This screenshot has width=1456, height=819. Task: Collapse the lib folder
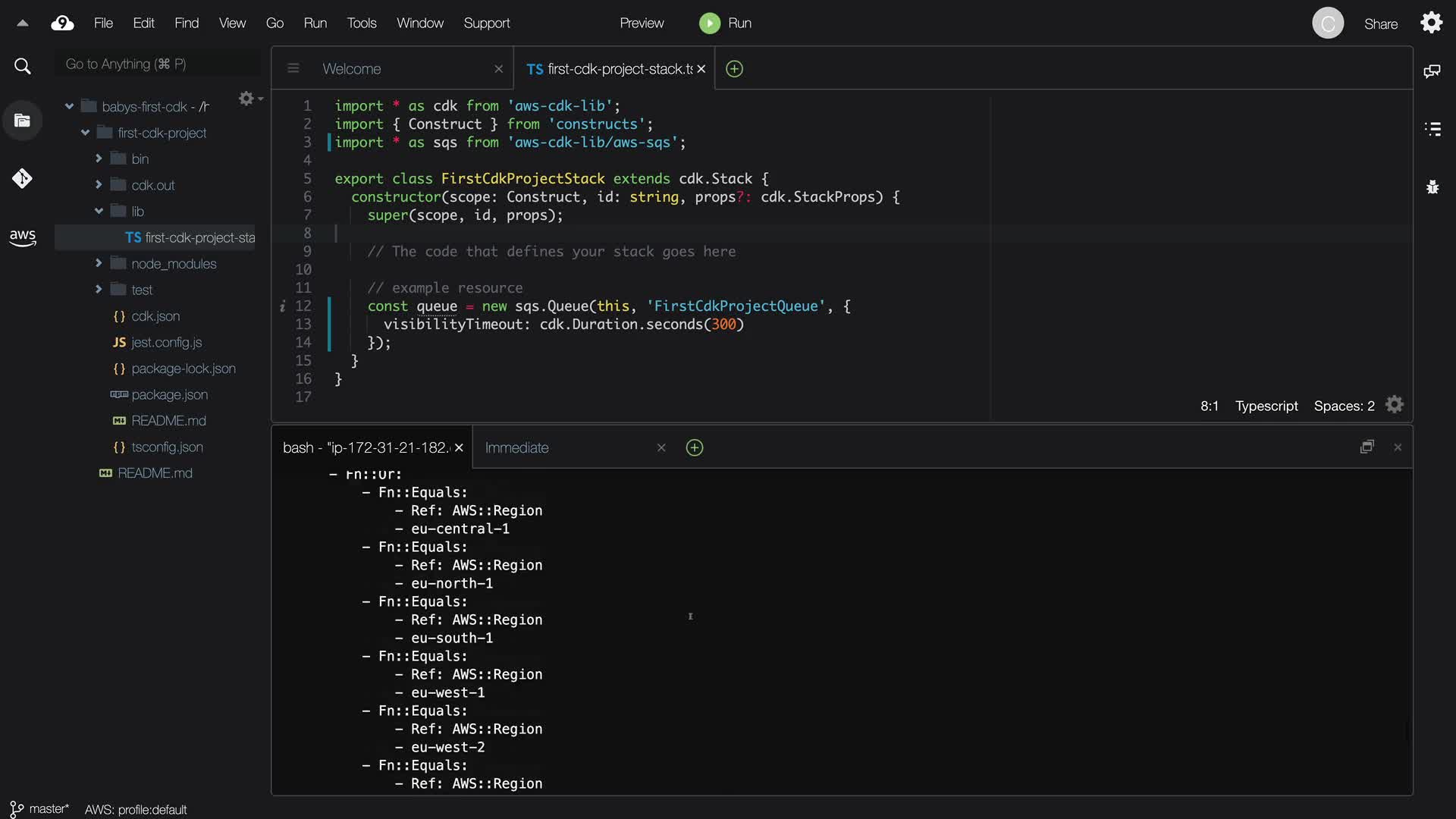[99, 212]
